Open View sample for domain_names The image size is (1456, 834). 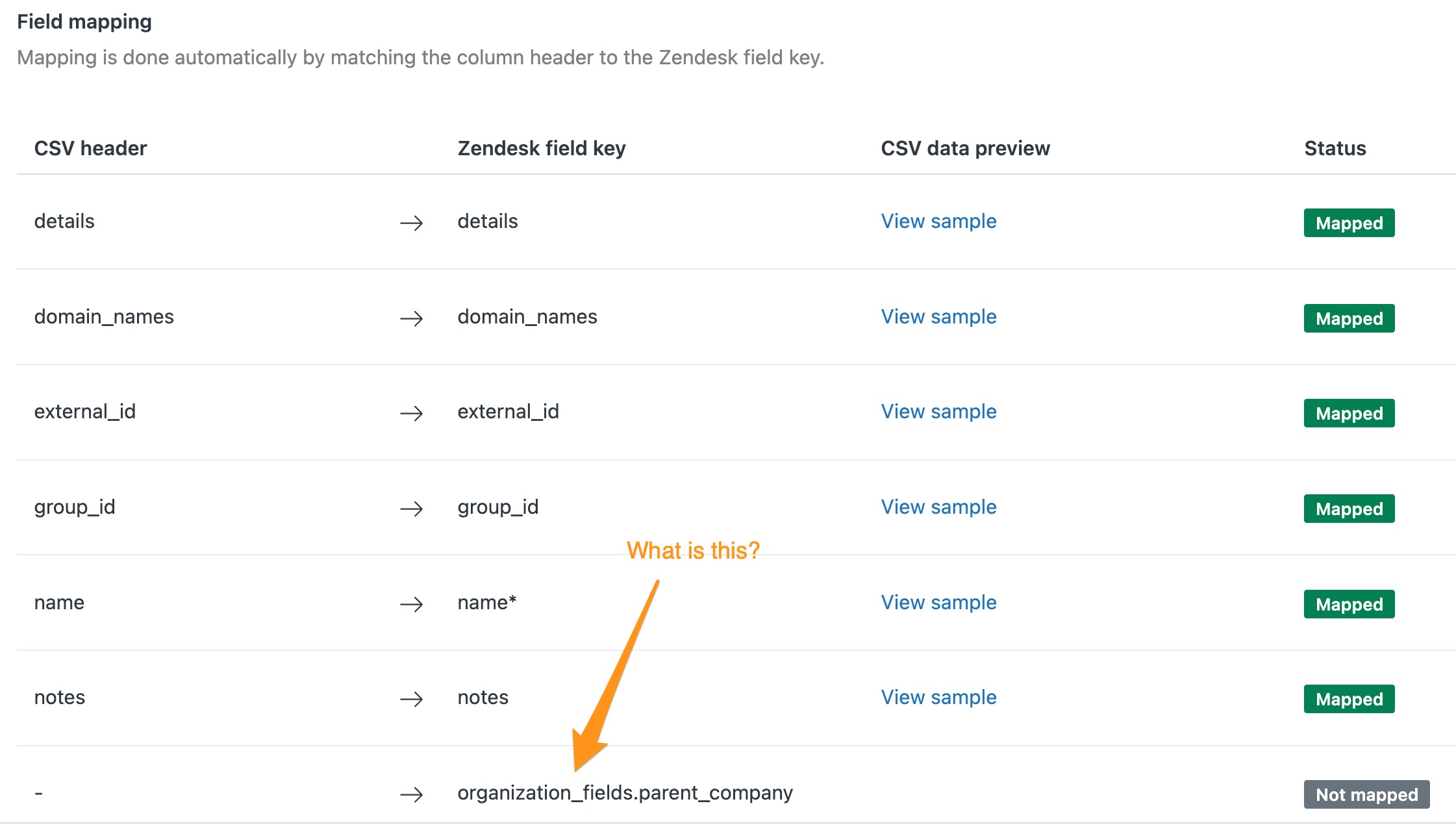click(938, 317)
